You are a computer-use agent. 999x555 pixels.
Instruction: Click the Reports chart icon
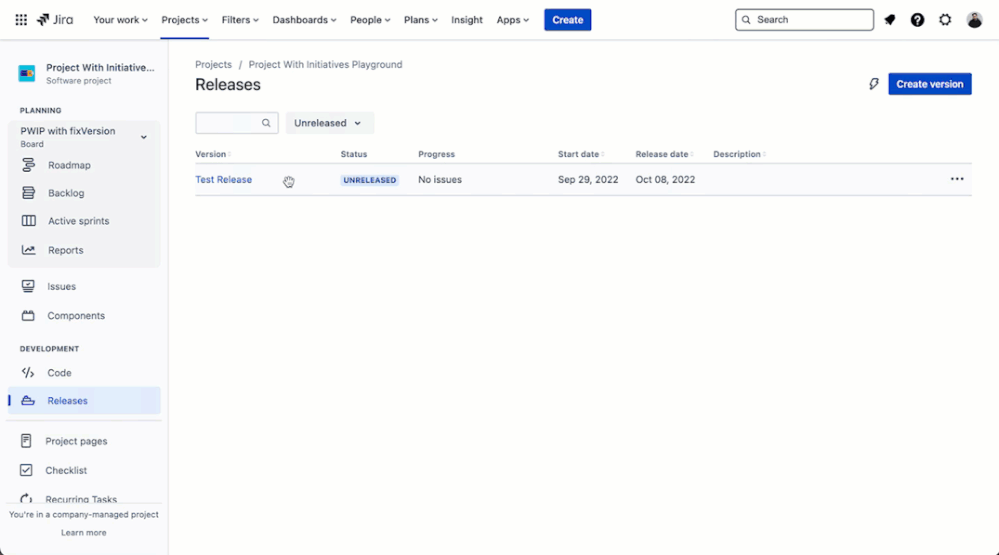coord(28,250)
